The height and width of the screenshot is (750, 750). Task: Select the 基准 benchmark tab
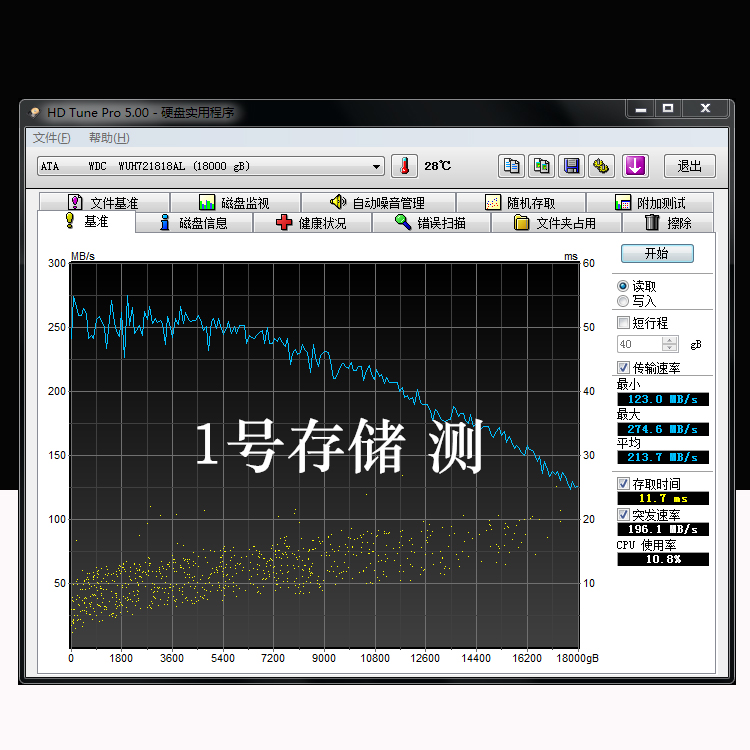[87, 221]
